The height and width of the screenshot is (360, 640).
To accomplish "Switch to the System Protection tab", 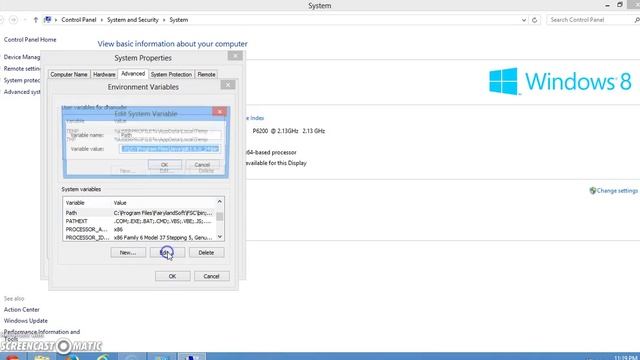I will tap(171, 74).
